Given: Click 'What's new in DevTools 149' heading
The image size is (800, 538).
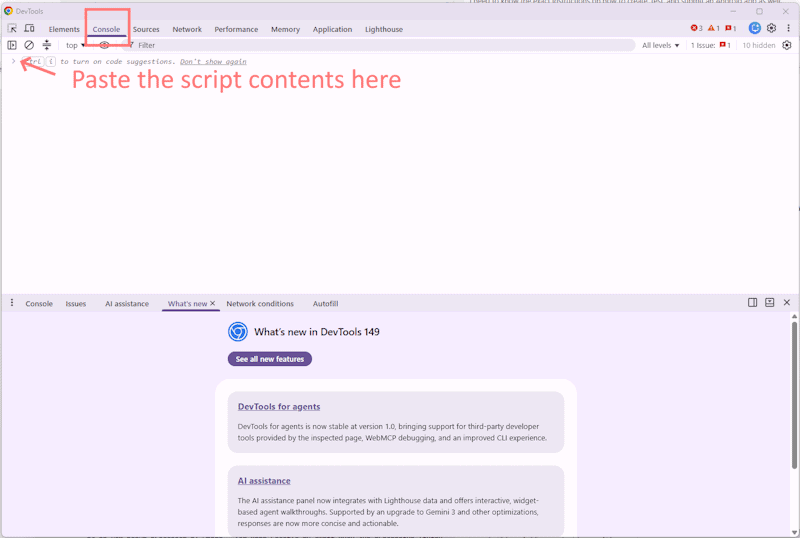Looking at the screenshot, I should pos(317,332).
